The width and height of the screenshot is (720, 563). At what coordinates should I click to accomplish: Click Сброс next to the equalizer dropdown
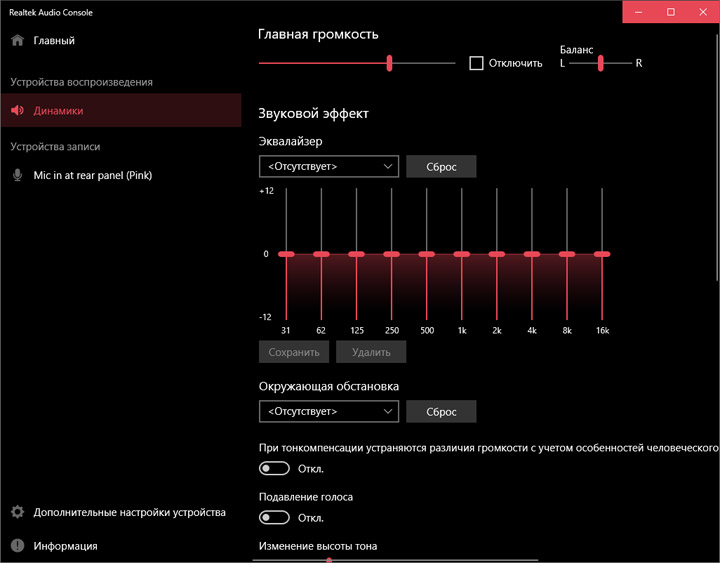[x=441, y=166]
